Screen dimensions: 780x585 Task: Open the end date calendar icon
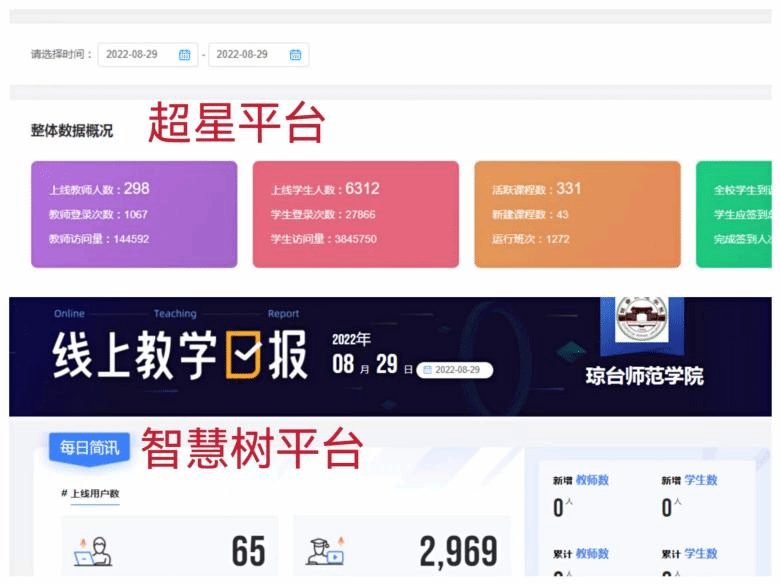click(x=295, y=55)
